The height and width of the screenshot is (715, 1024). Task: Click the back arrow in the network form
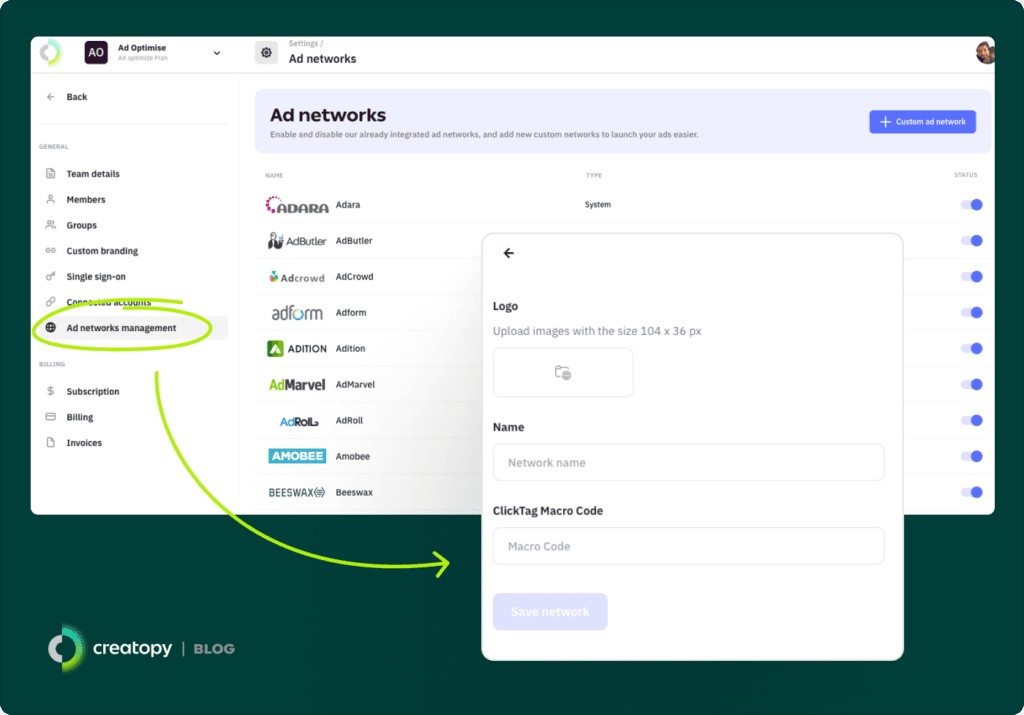(x=508, y=254)
